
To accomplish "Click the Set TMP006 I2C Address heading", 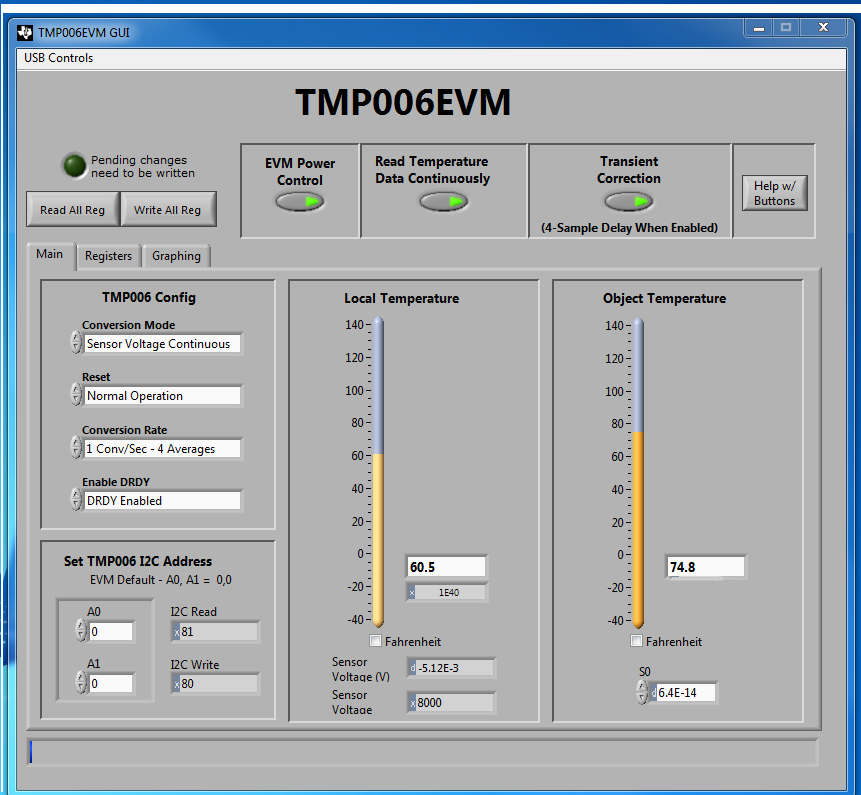I will click(x=138, y=561).
